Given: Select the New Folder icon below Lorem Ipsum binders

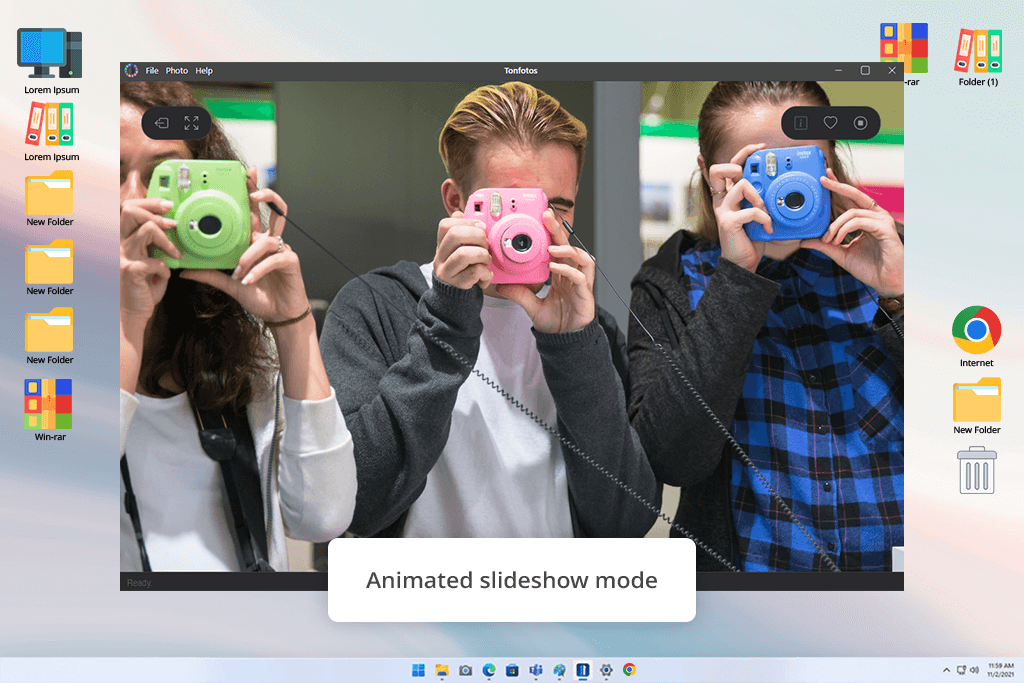Looking at the screenshot, I should (50, 199).
